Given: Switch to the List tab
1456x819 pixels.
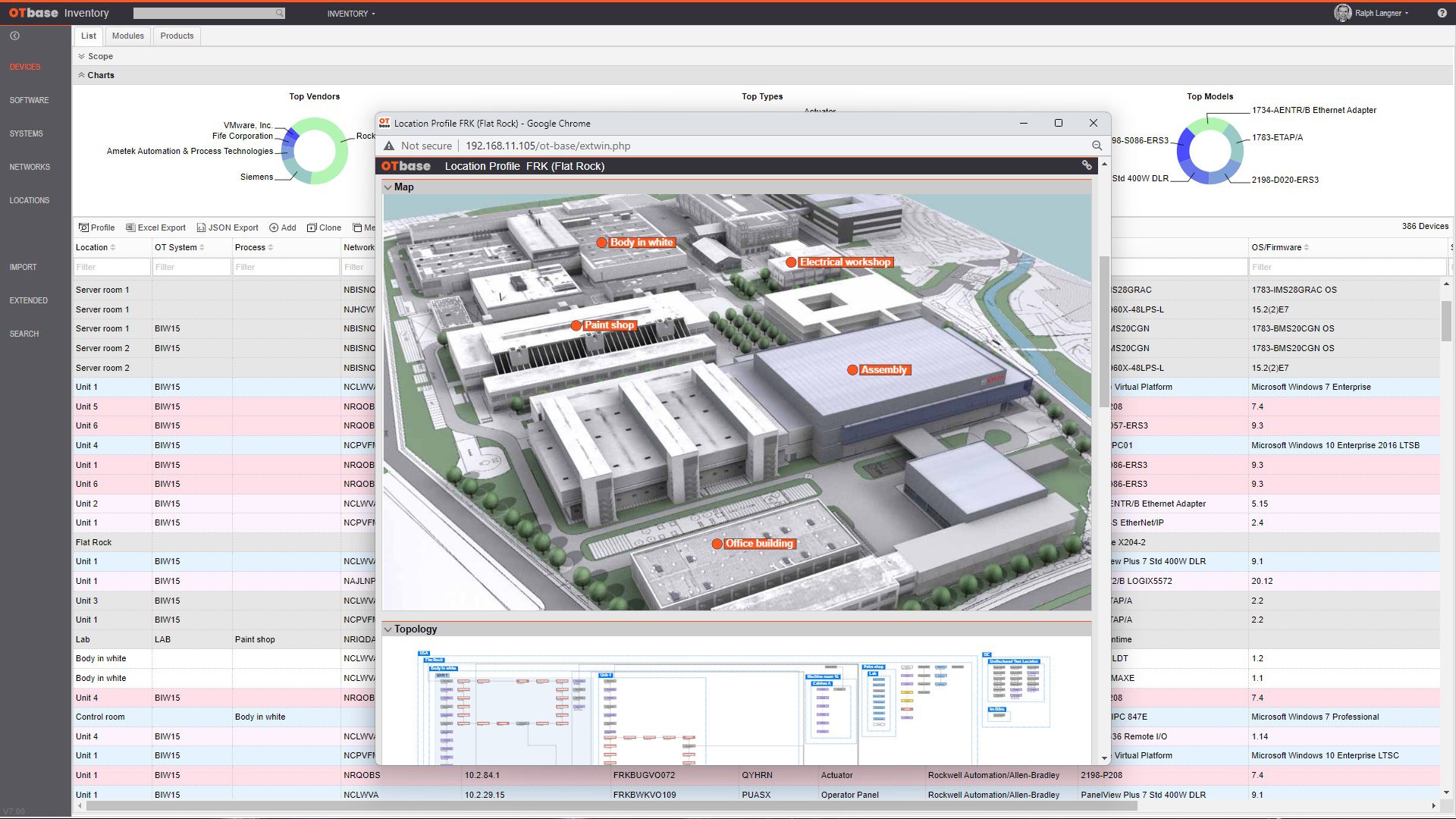Looking at the screenshot, I should point(89,36).
